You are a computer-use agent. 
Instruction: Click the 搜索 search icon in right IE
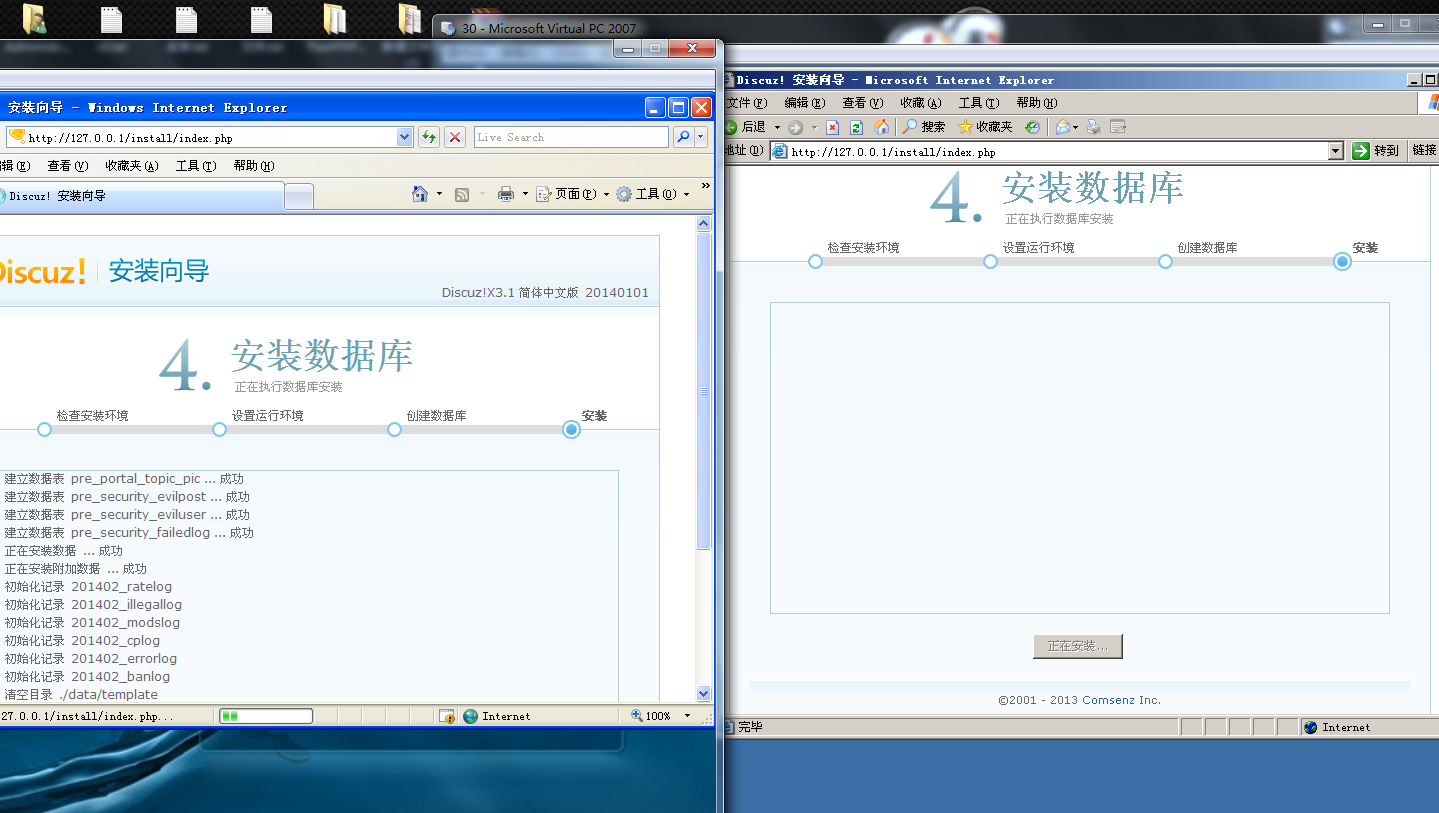(910, 127)
